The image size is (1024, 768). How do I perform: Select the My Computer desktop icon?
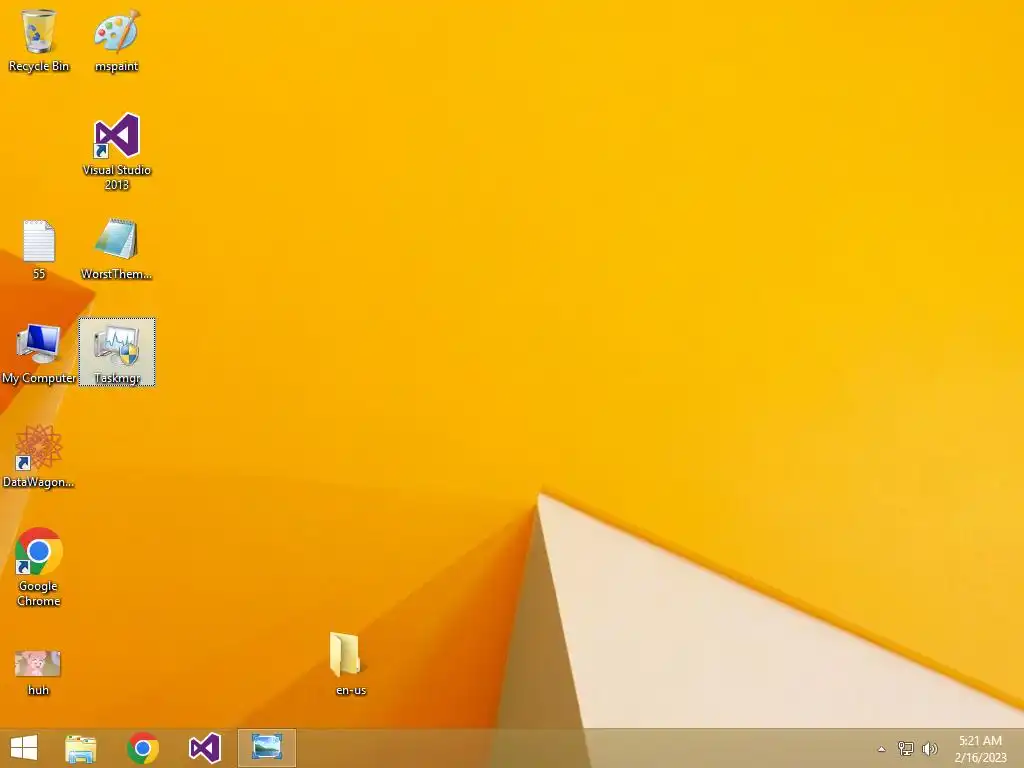[39, 353]
